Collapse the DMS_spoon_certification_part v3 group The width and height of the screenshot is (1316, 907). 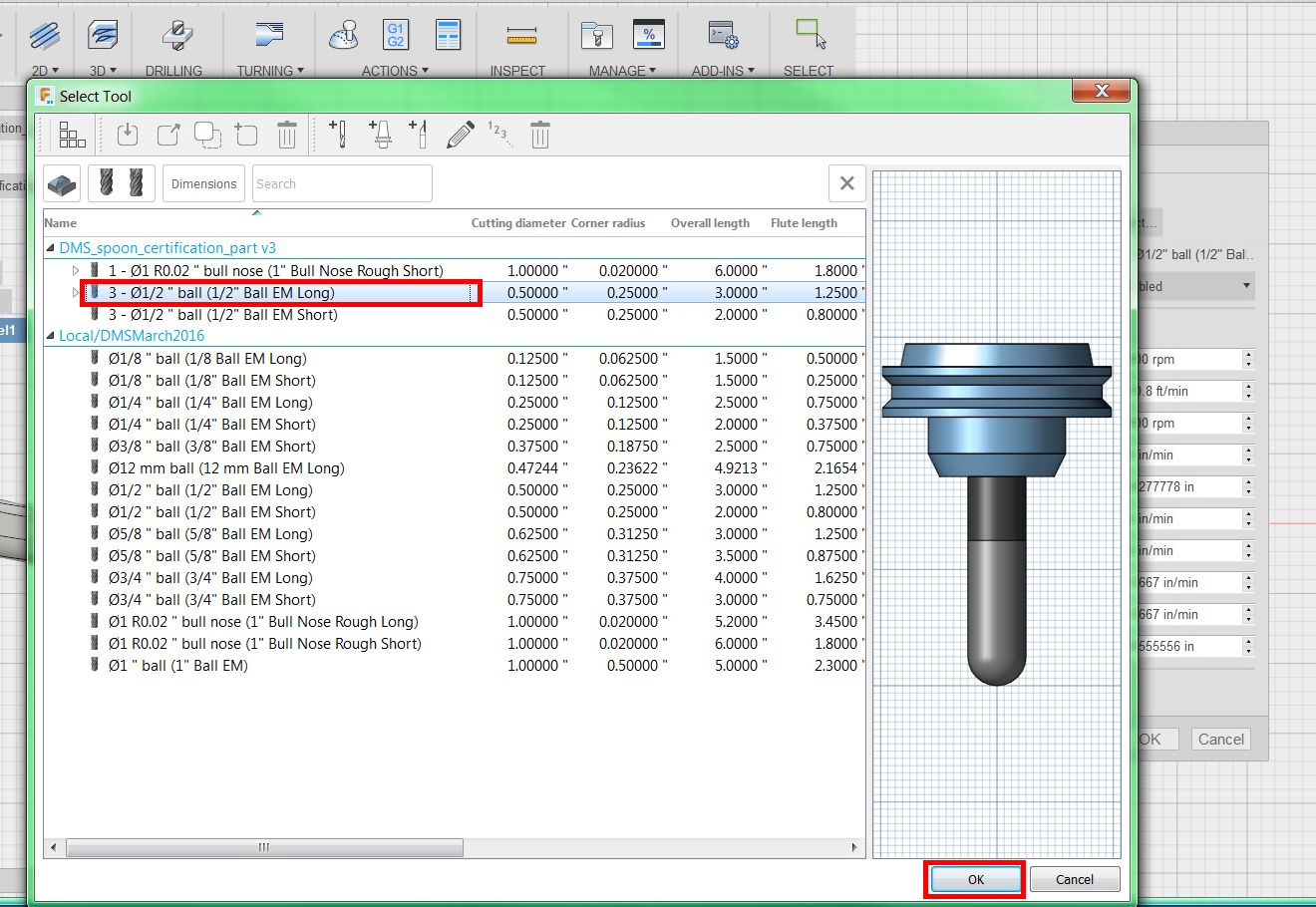click(51, 248)
